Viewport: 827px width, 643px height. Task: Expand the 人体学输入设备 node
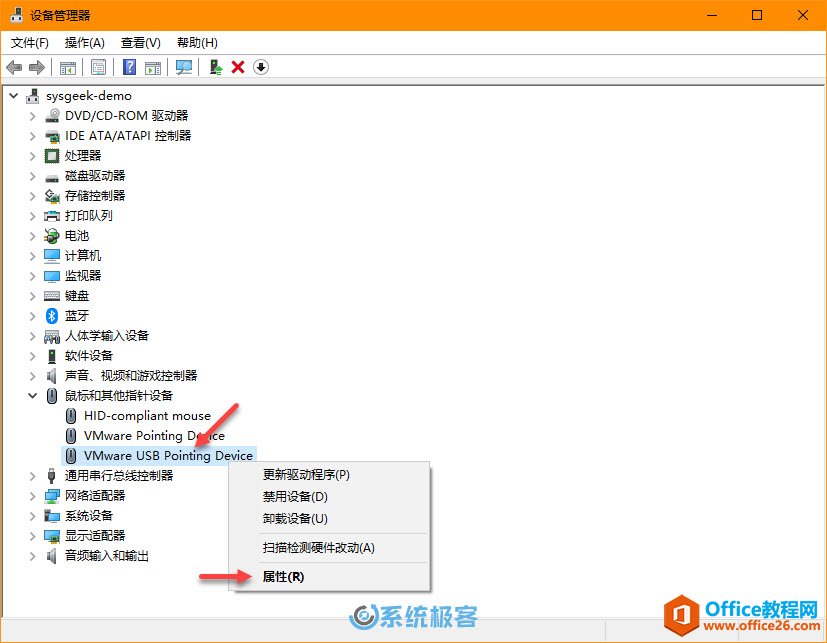33,336
